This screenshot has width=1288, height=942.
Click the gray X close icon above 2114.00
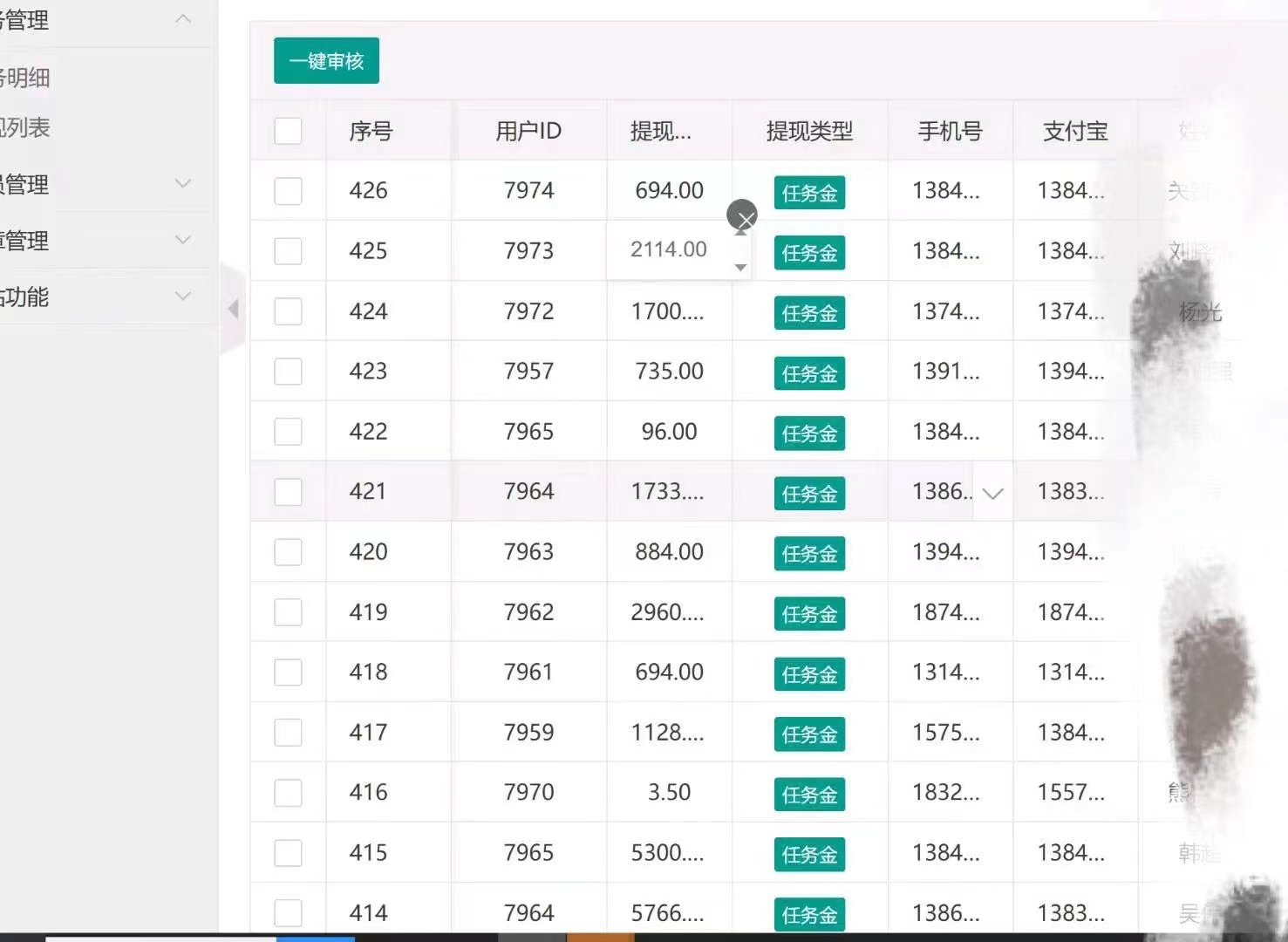[x=742, y=215]
